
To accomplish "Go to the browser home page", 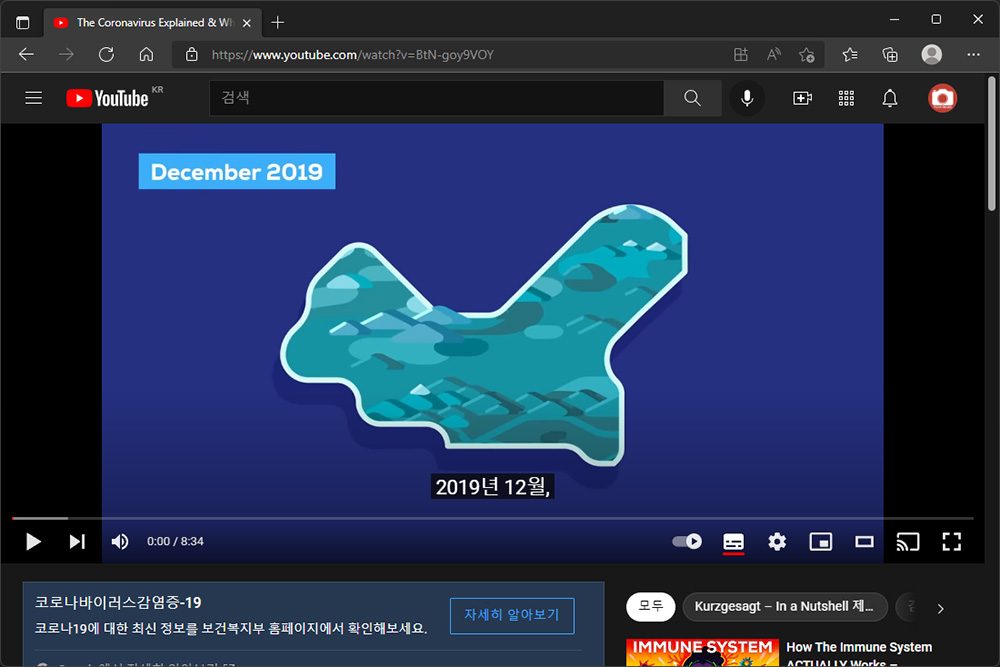I will pos(146,55).
